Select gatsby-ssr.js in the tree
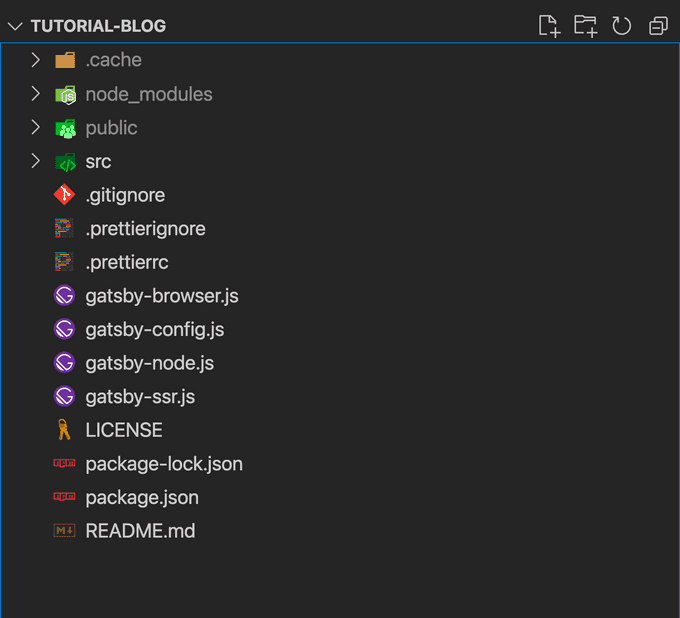680x618 pixels. (x=340, y=396)
